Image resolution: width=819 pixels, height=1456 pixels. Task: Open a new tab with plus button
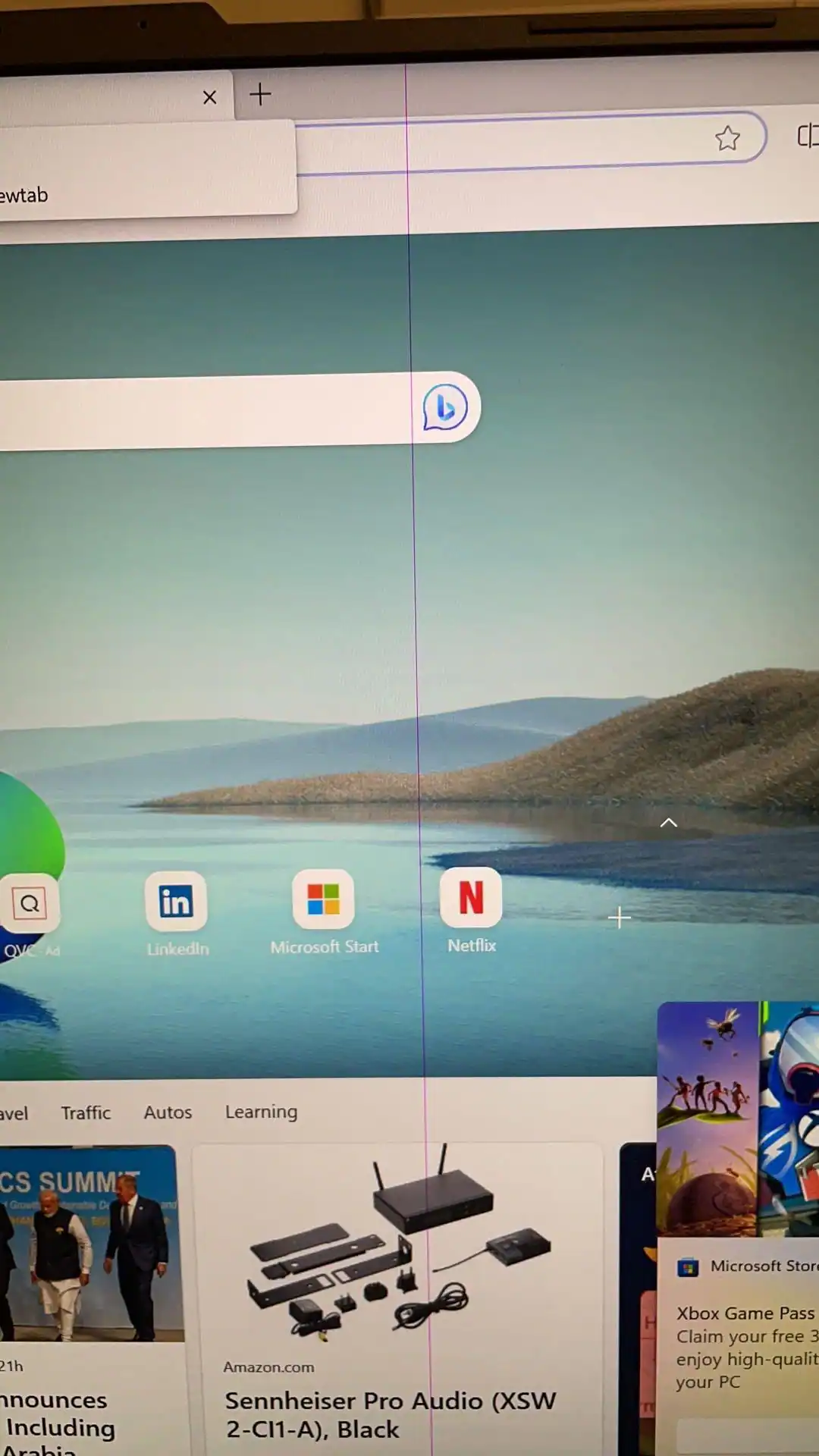pyautogui.click(x=260, y=95)
